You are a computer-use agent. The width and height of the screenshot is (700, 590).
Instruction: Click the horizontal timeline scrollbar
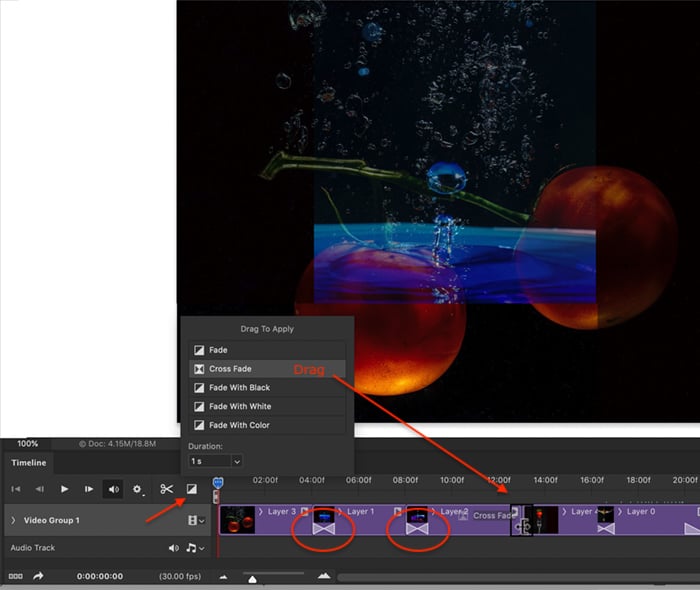tap(518, 578)
